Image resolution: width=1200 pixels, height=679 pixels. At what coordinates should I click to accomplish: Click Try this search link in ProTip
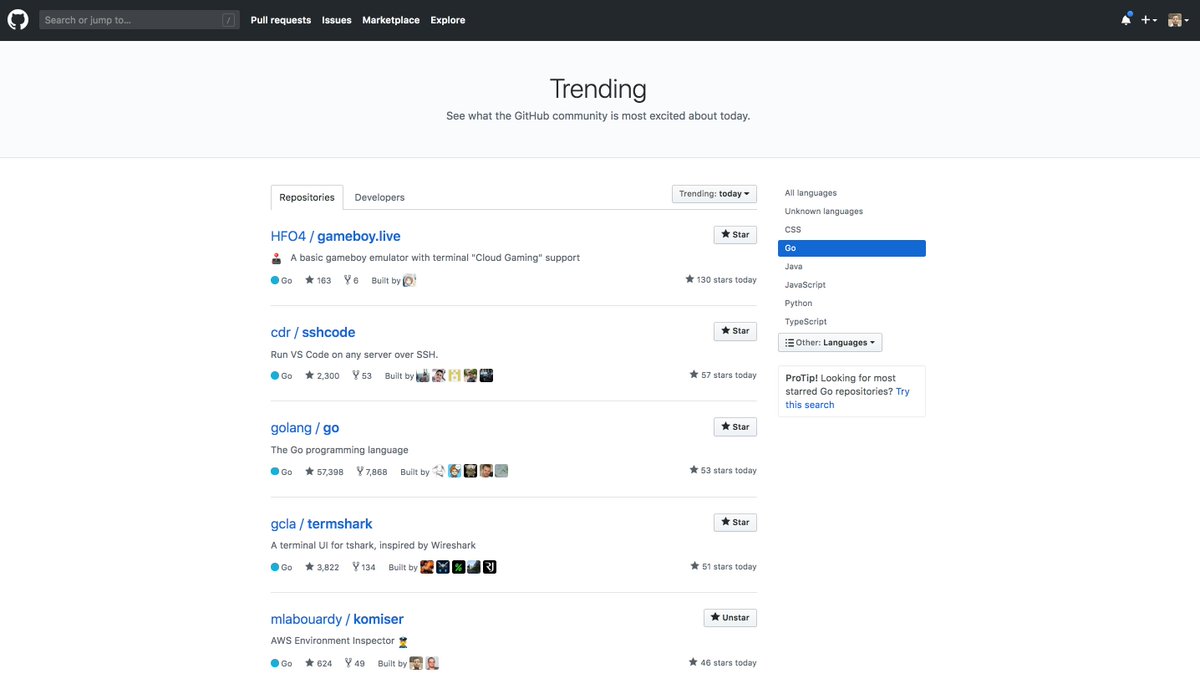click(848, 398)
